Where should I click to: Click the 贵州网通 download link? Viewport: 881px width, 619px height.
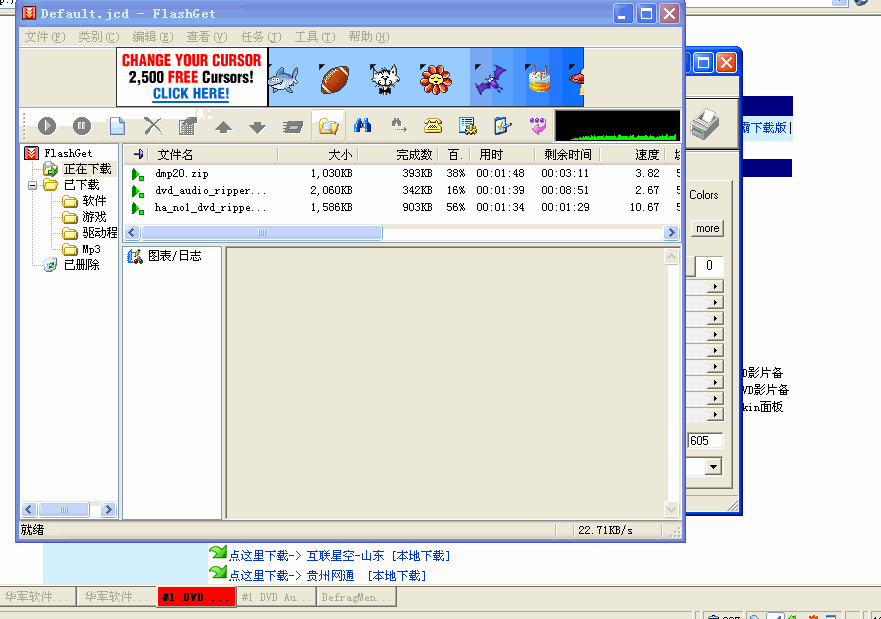tap(330, 576)
